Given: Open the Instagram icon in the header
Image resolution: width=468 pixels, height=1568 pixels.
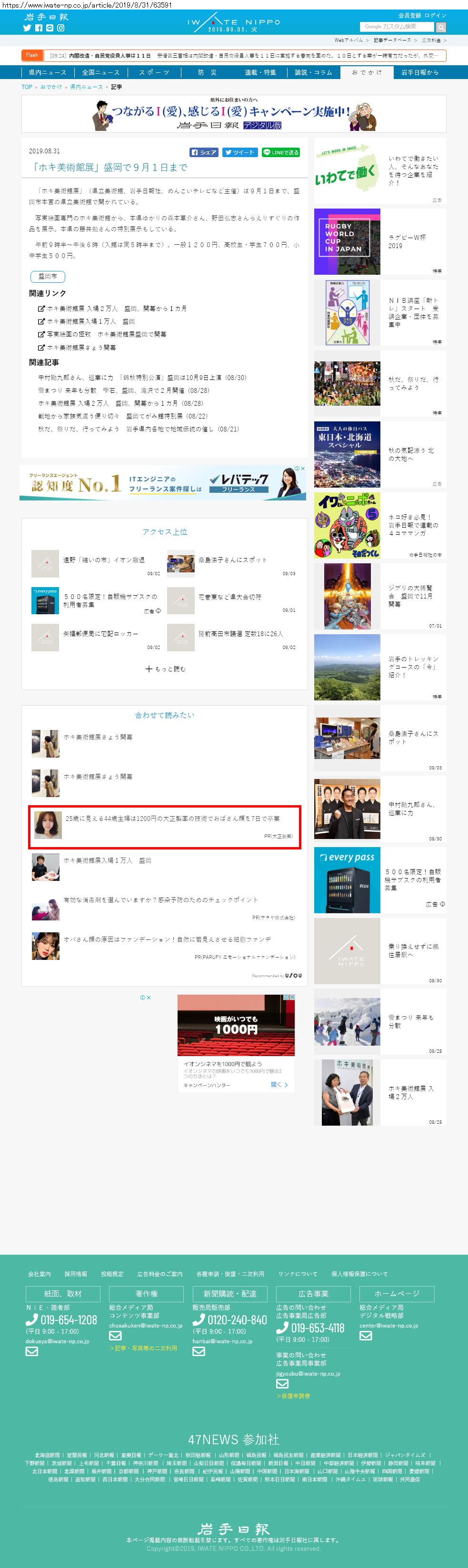Looking at the screenshot, I should 61,28.
